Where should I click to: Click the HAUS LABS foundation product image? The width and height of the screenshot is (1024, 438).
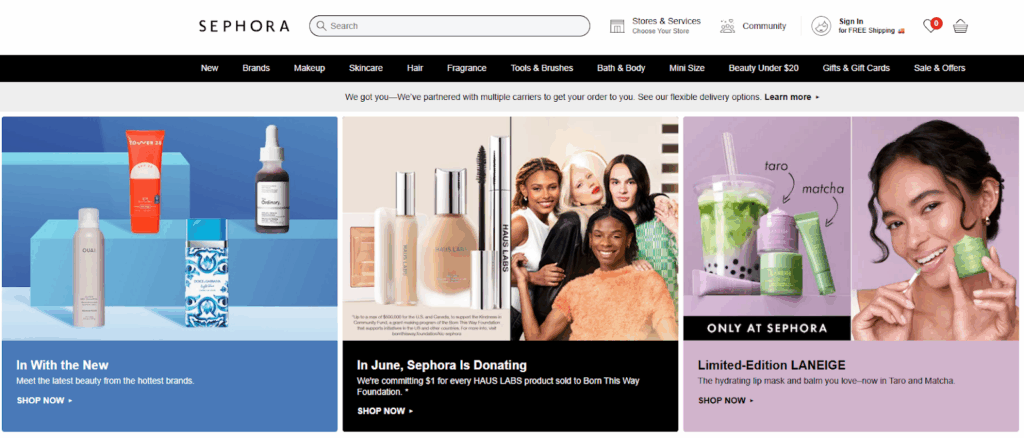[x=426, y=228]
